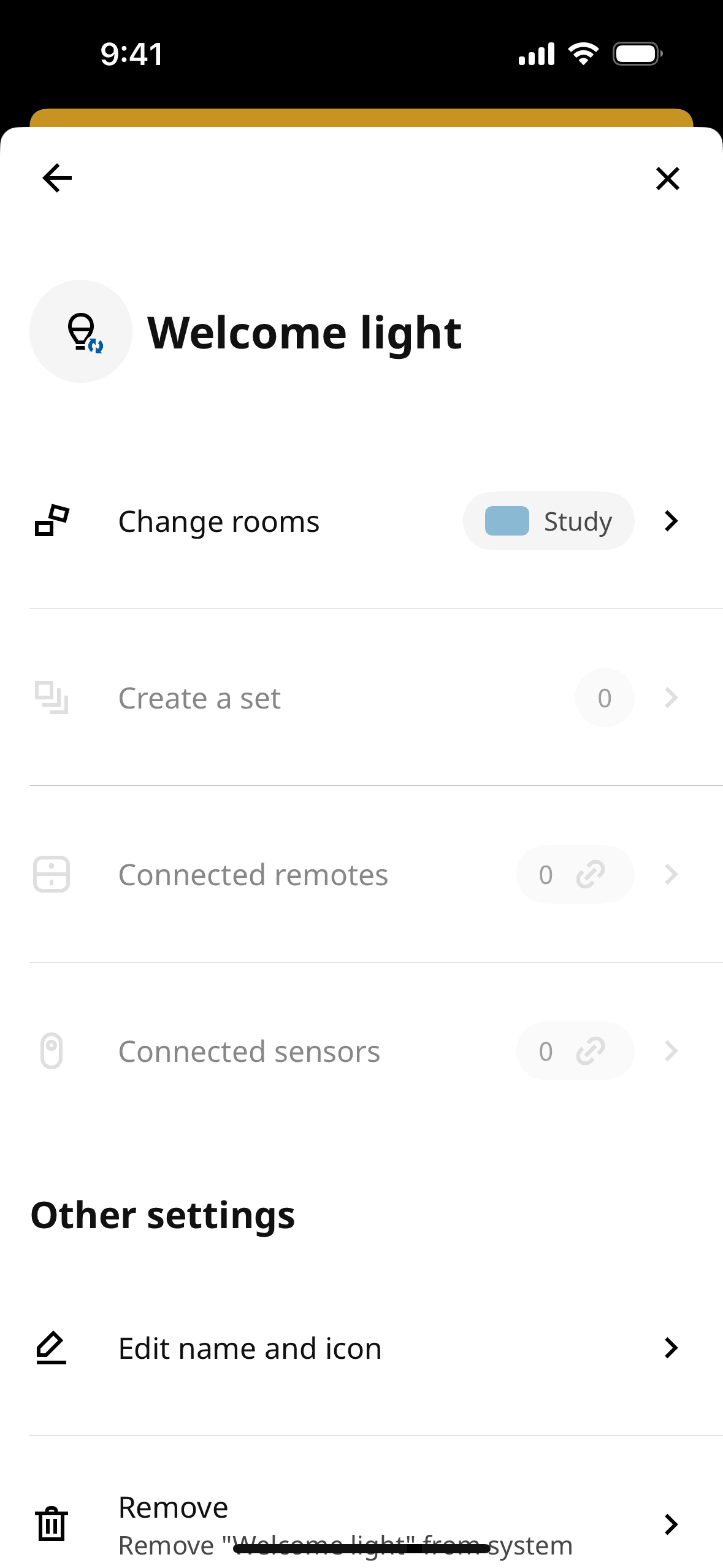This screenshot has width=723, height=1568.
Task: Expand Change rooms with its chevron
Action: [671, 521]
